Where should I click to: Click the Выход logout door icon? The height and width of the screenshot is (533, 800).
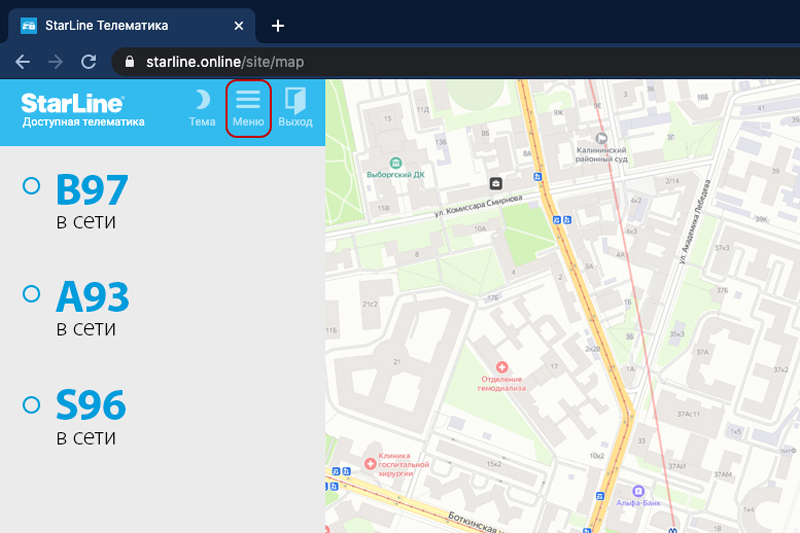[x=295, y=100]
